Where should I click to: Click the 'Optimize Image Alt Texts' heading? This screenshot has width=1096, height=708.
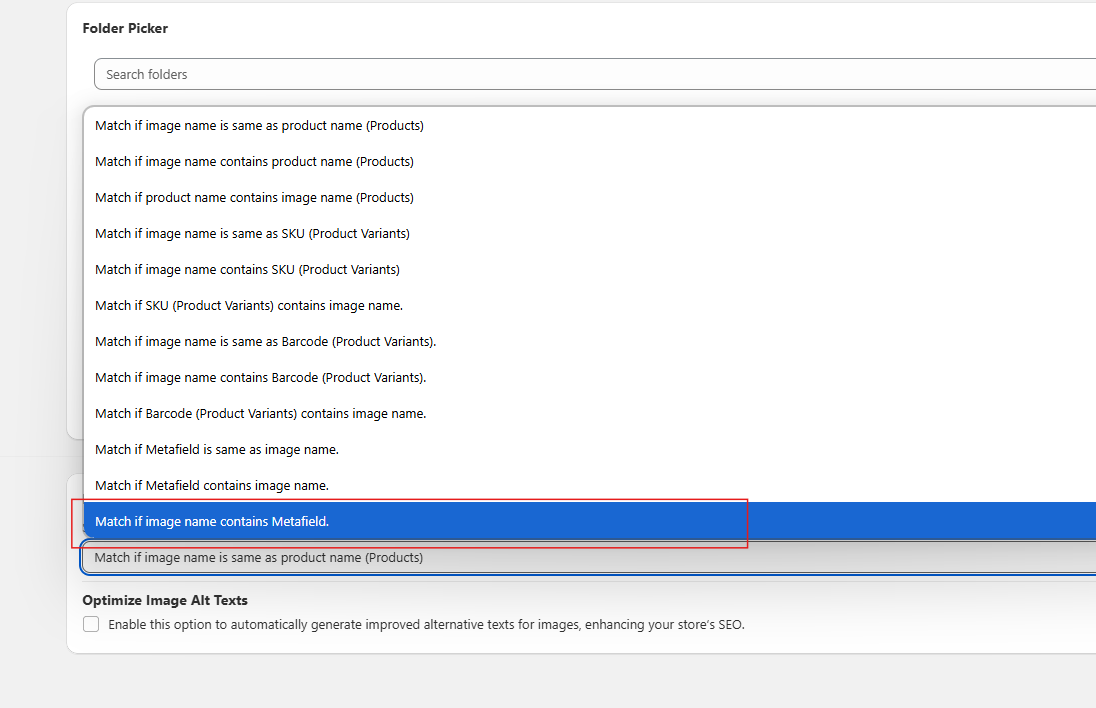coord(165,600)
